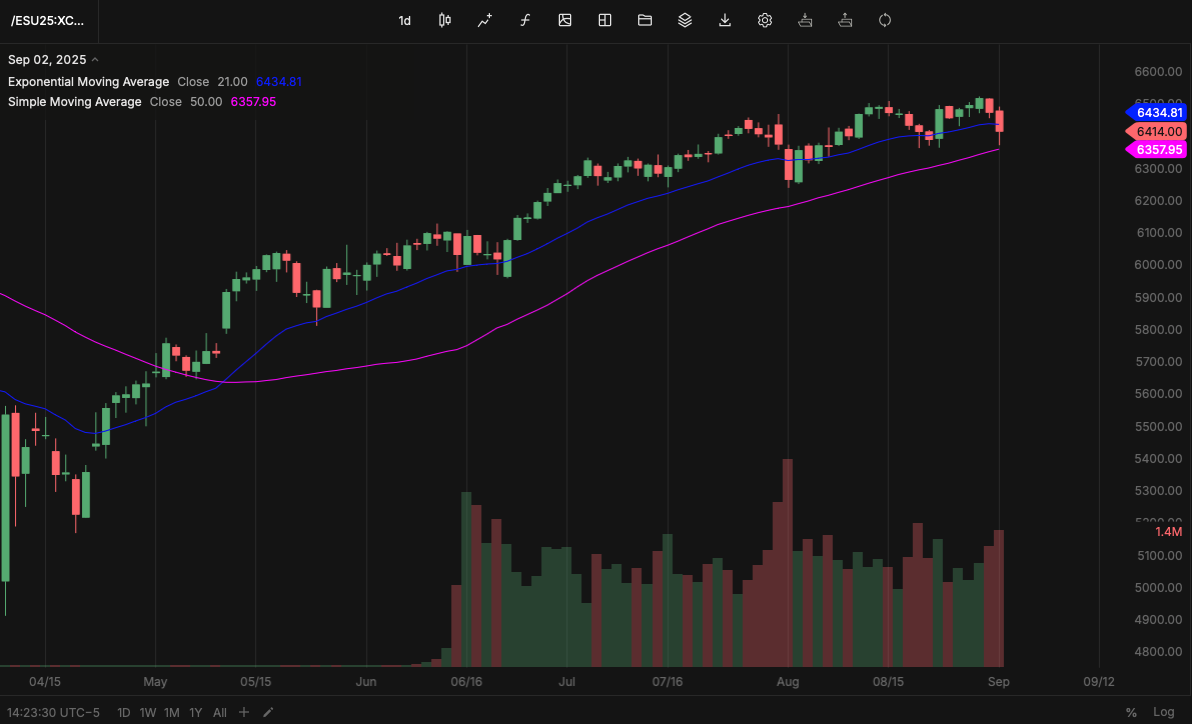Switch to the 1Y range tab

point(195,712)
